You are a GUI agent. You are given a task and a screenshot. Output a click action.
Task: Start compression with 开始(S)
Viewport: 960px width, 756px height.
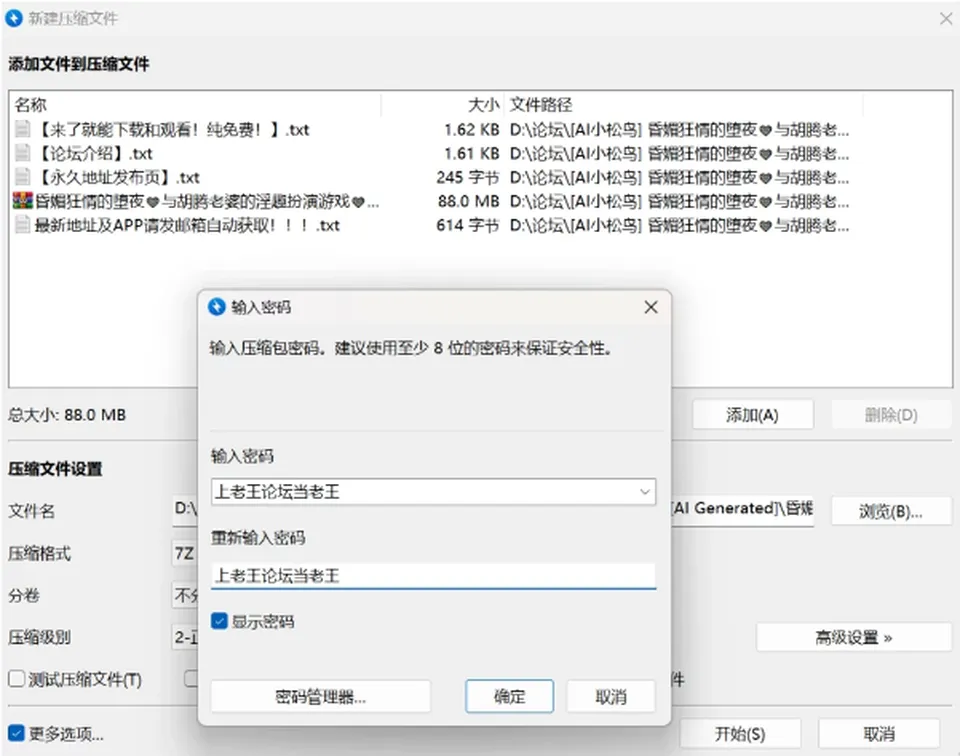(740, 733)
